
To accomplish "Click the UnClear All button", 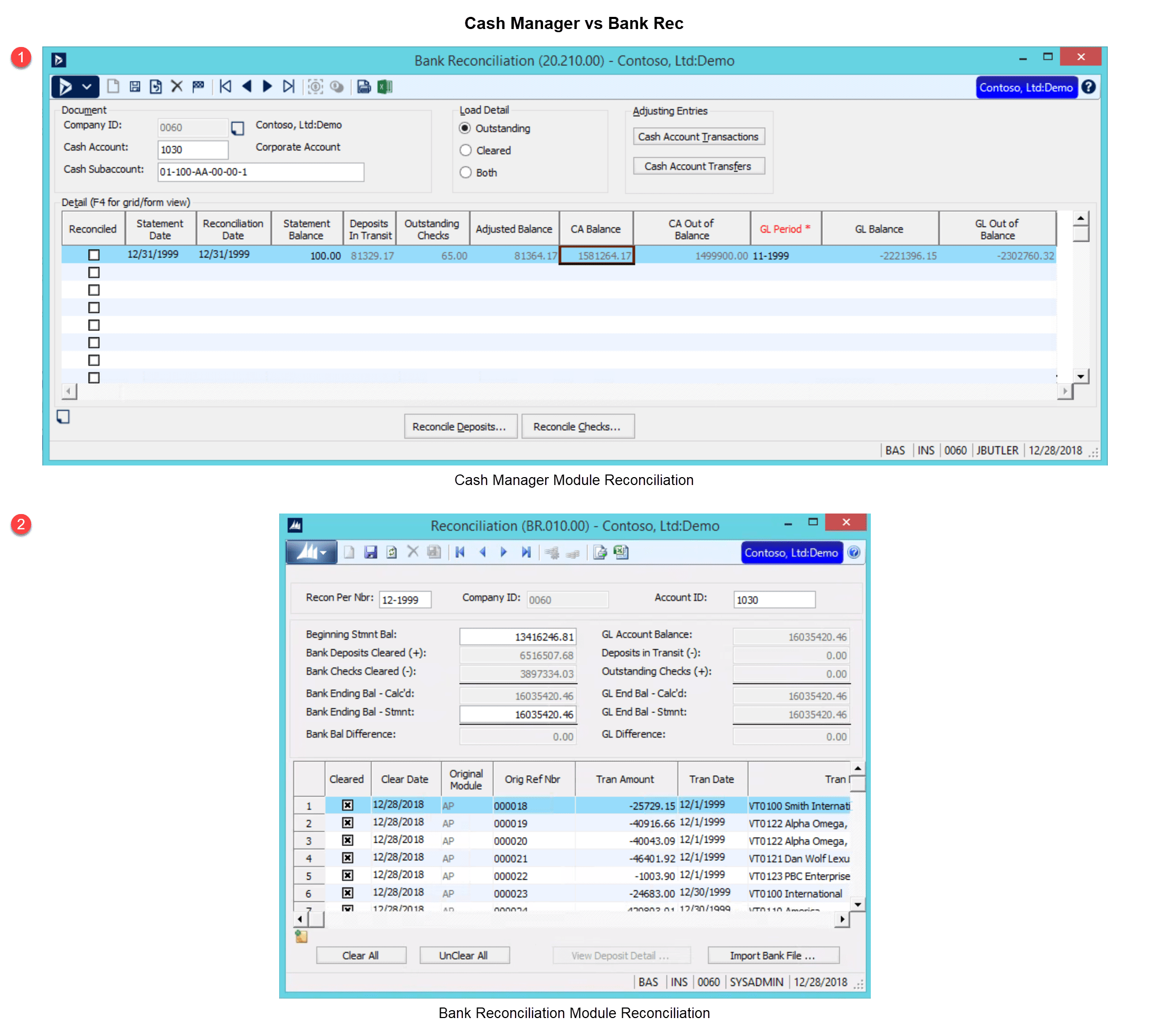I will click(x=464, y=956).
